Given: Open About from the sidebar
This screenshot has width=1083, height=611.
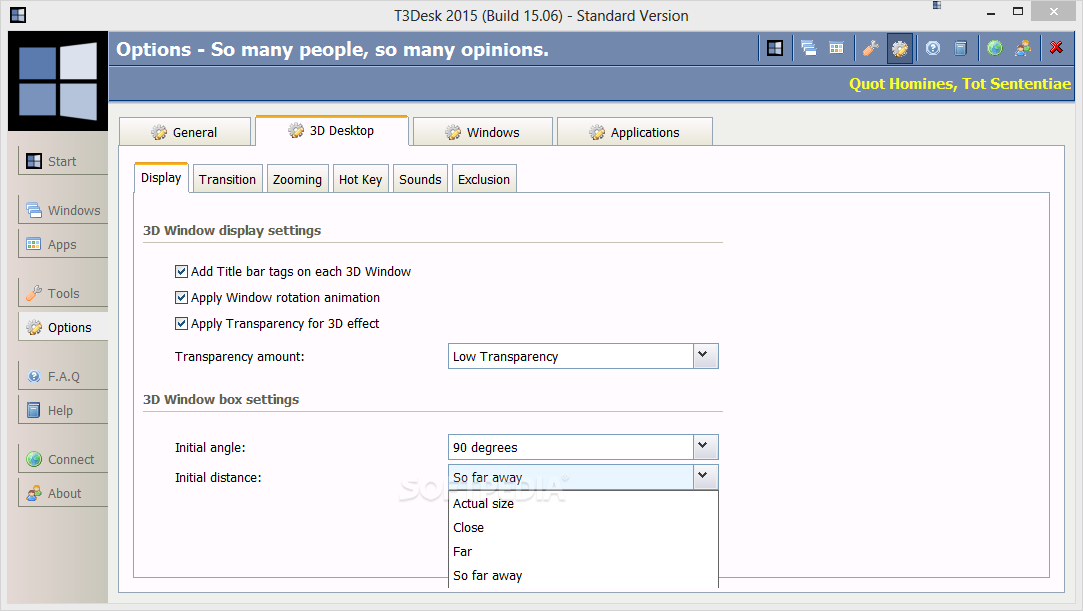Looking at the screenshot, I should click(x=63, y=492).
